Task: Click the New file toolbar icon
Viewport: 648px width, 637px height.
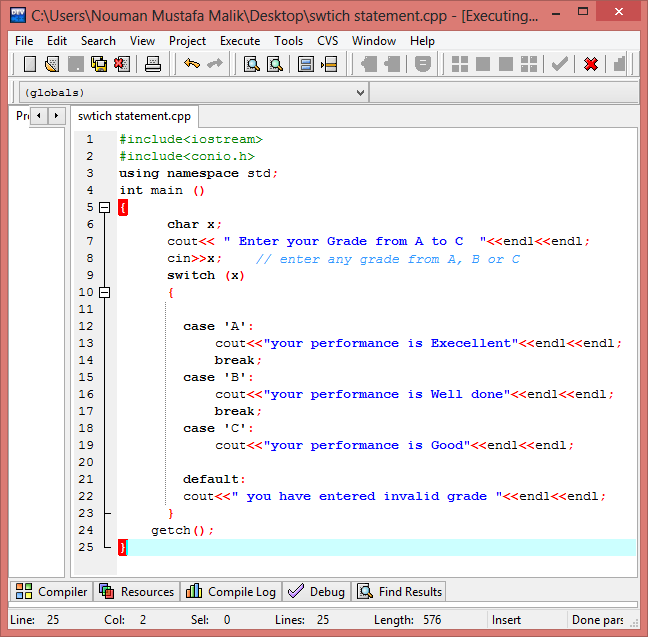Action: click(29, 64)
